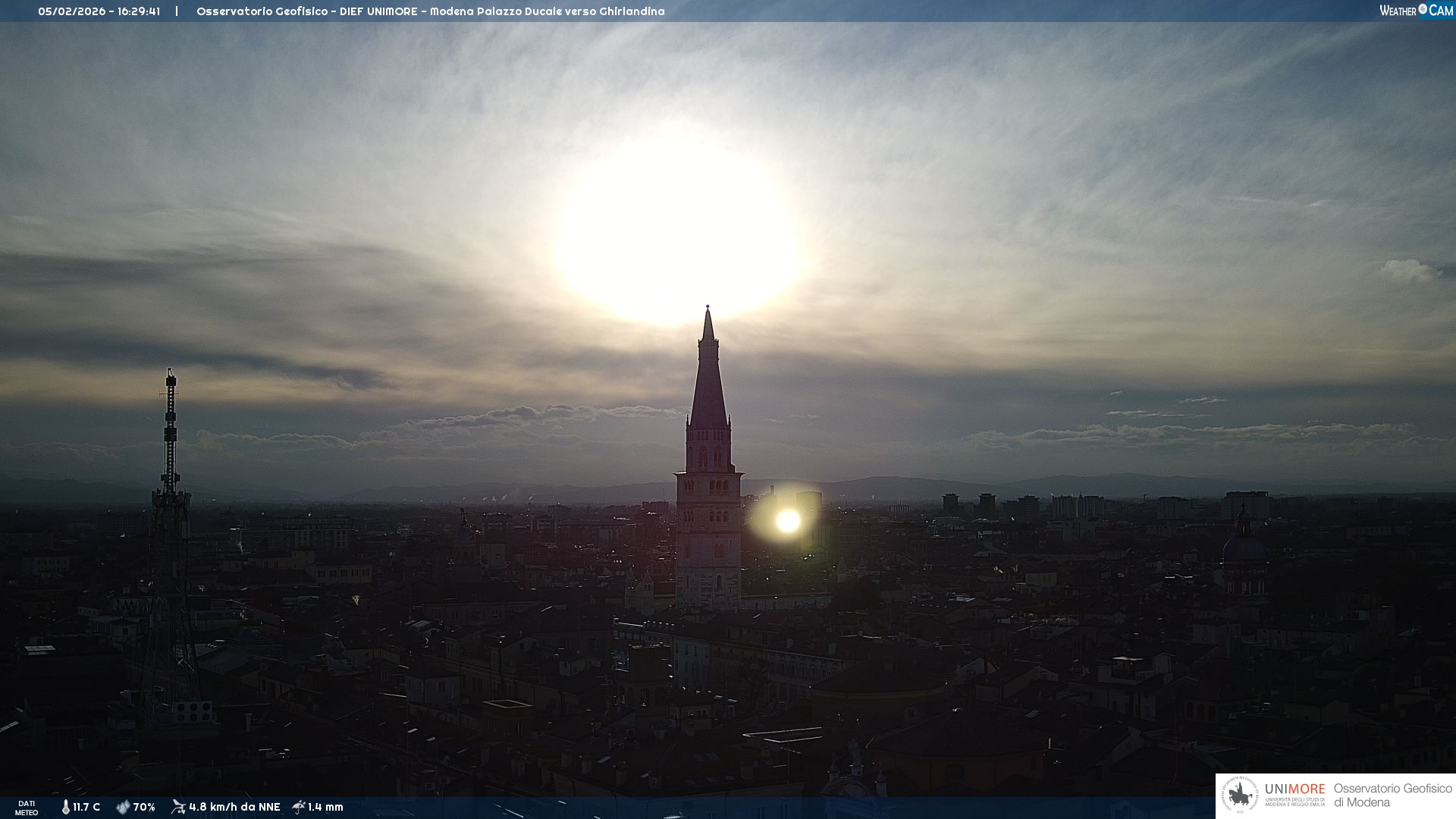Click the DATI METEO label
Screen dimensions: 1456x819
pyautogui.click(x=27, y=808)
